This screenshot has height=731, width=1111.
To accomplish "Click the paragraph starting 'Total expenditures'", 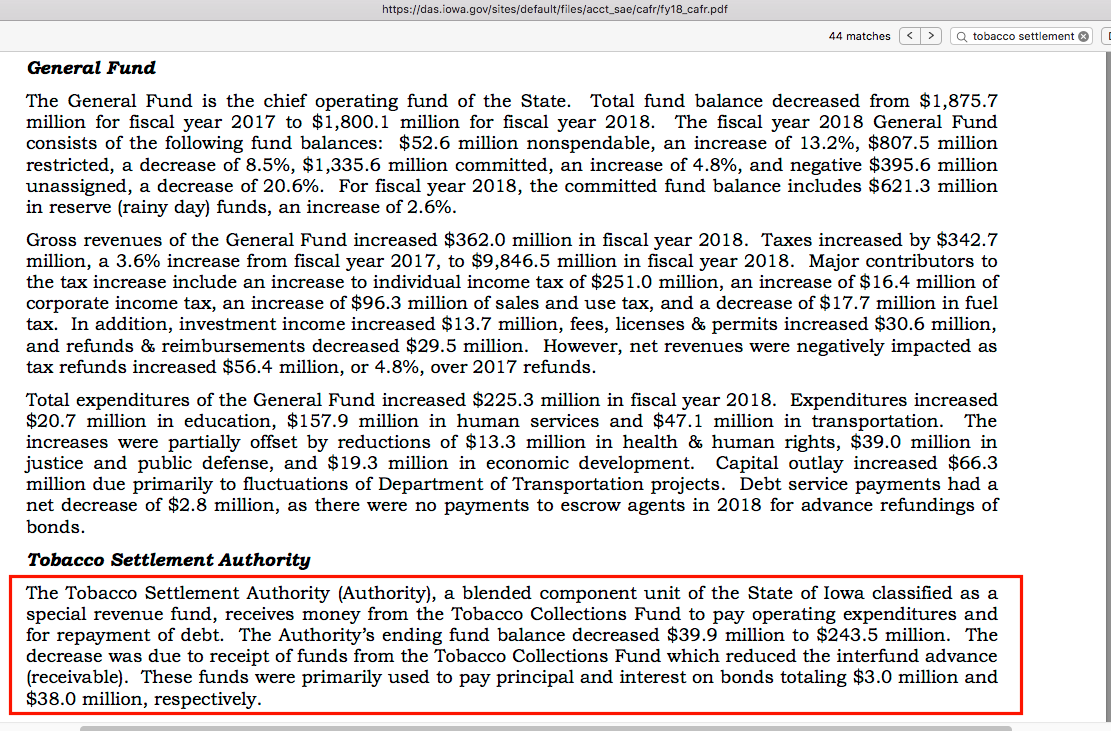I will coord(512,462).
